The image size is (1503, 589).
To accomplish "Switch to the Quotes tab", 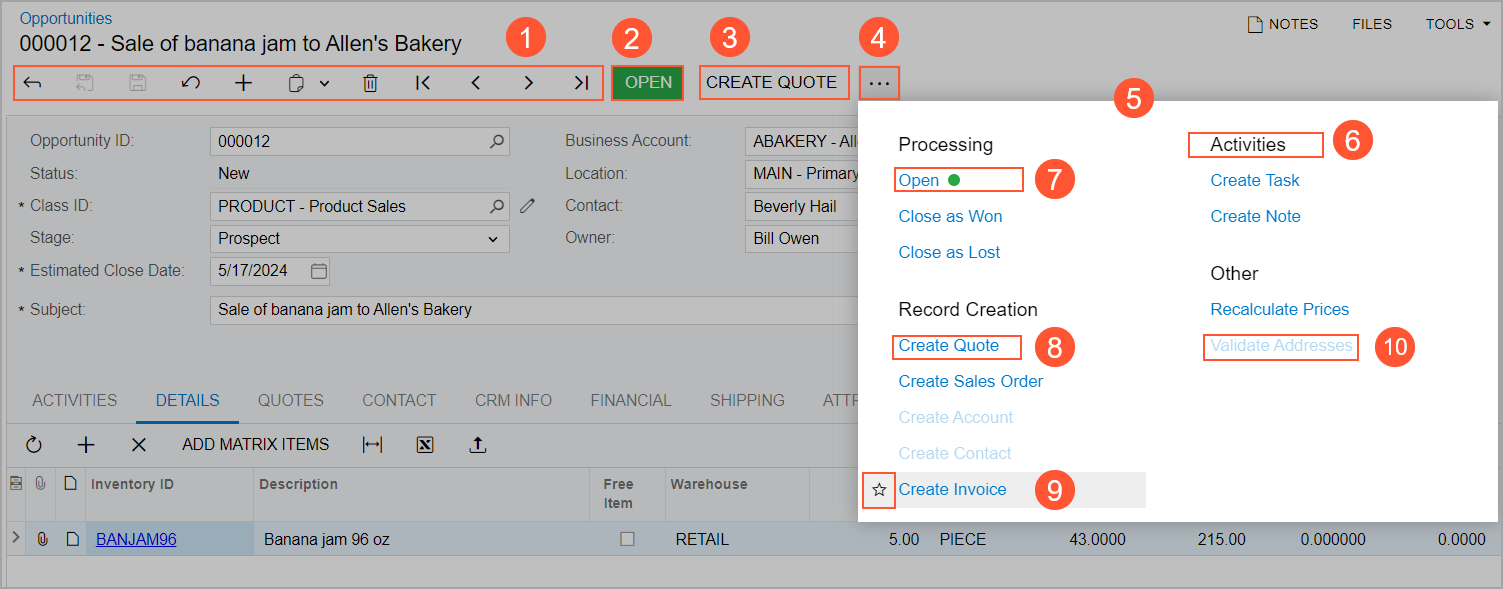I will (290, 400).
